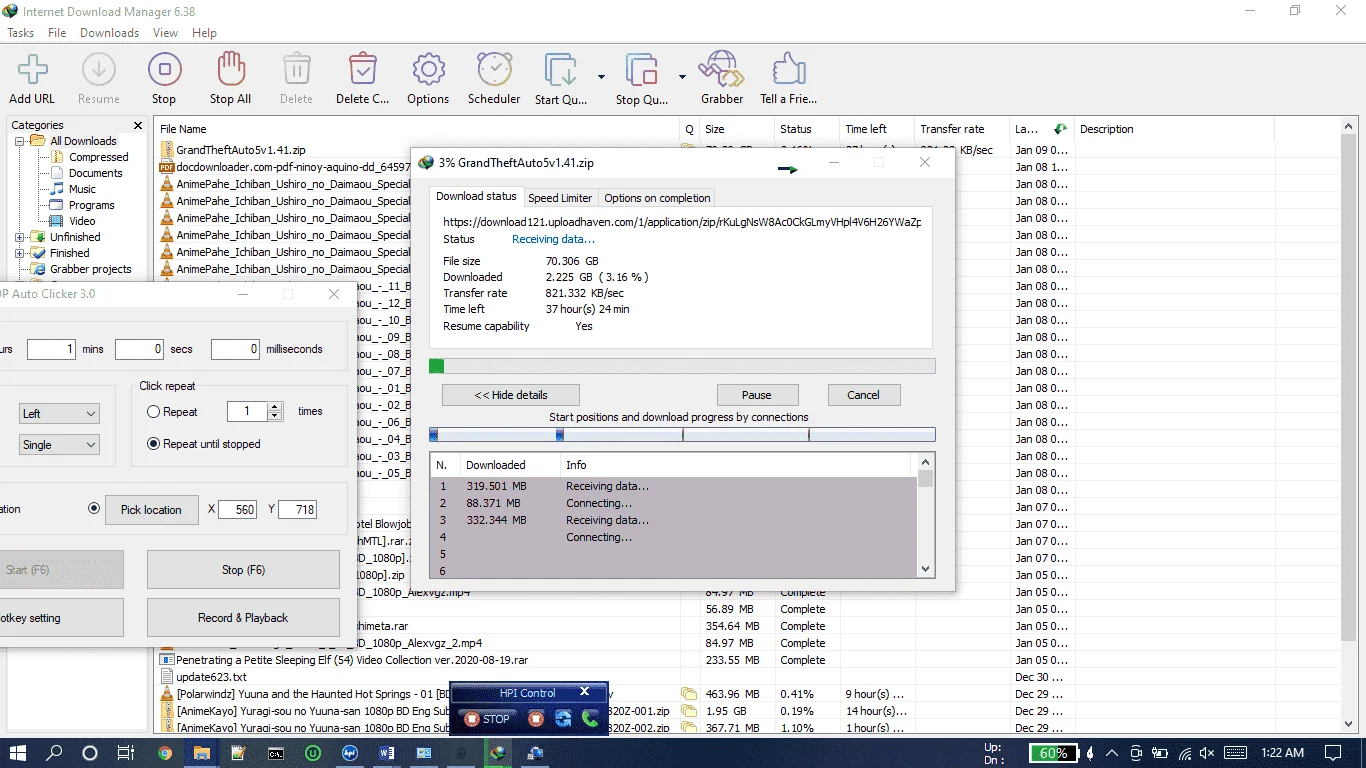Click the Hide details button

(x=511, y=395)
